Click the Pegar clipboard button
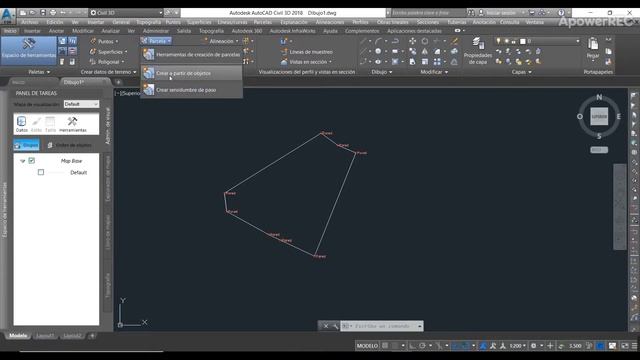Screen dimensions: 640x360 pos(593,48)
